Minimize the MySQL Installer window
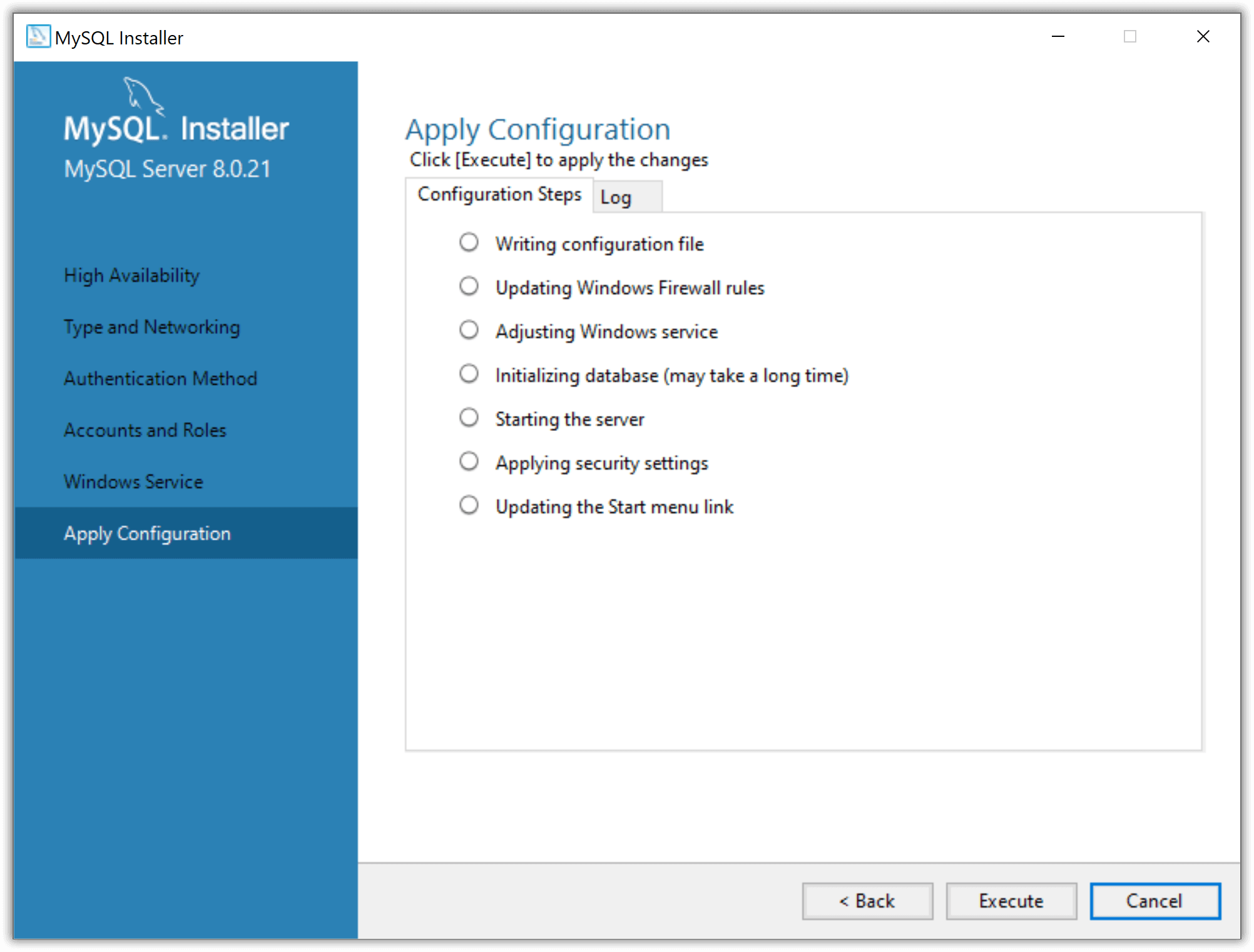The width and height of the screenshot is (1254, 952). (x=1058, y=36)
